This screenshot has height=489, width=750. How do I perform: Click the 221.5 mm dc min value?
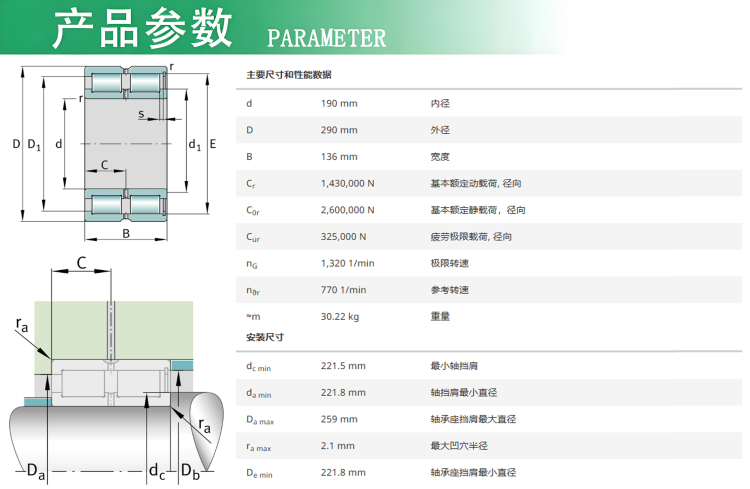343,366
